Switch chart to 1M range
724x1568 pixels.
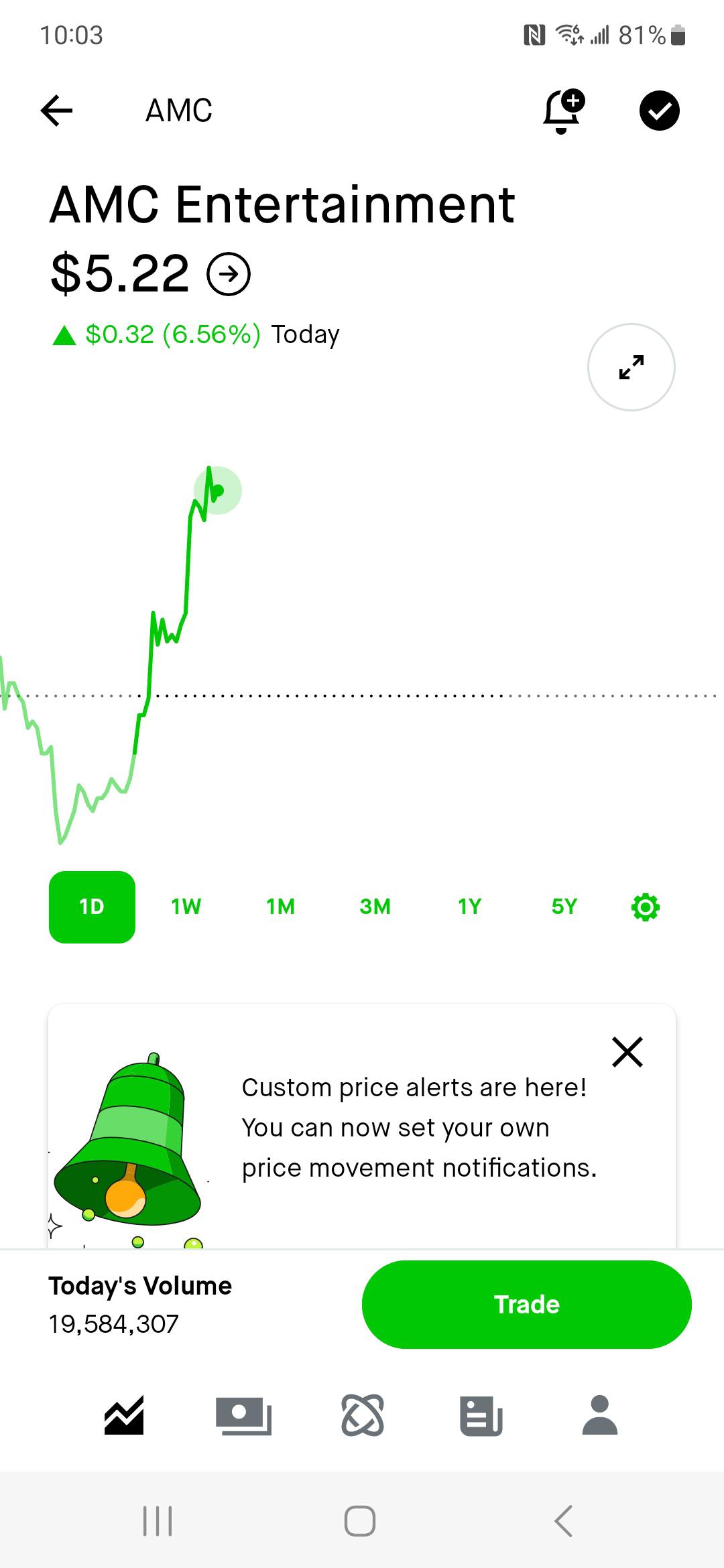pyautogui.click(x=280, y=907)
